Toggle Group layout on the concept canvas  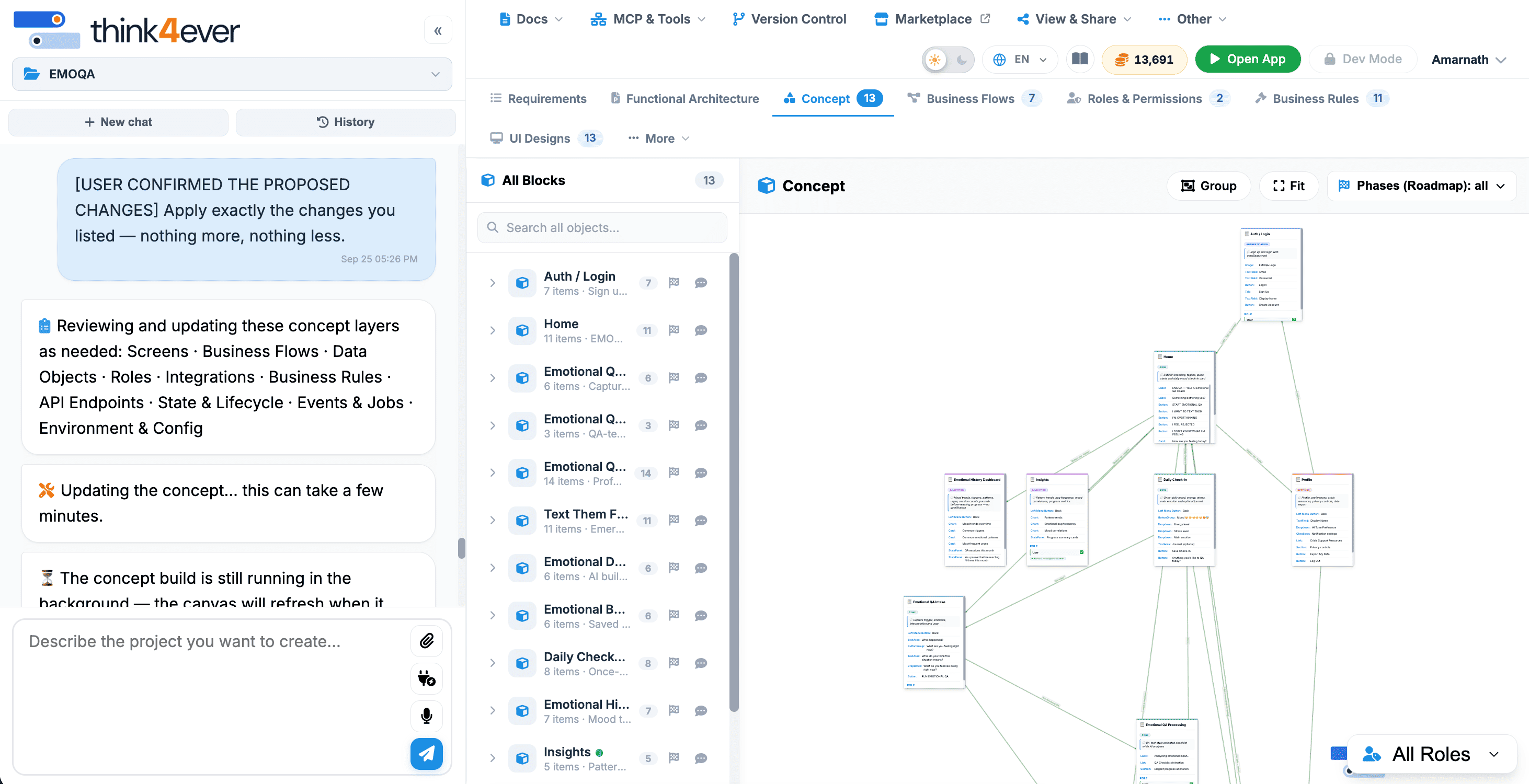[1208, 186]
